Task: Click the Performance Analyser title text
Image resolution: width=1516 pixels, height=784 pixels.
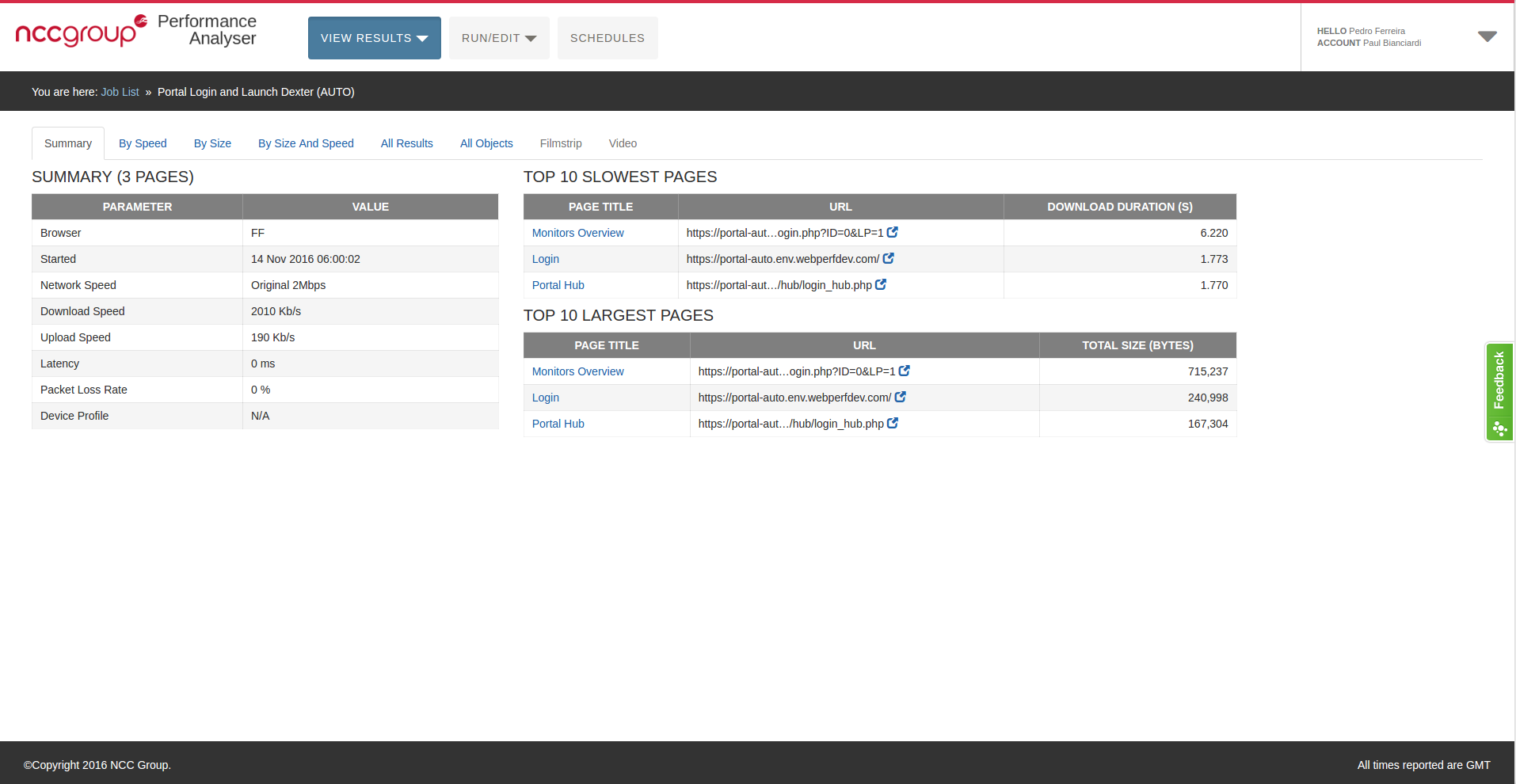Action: tap(207, 30)
